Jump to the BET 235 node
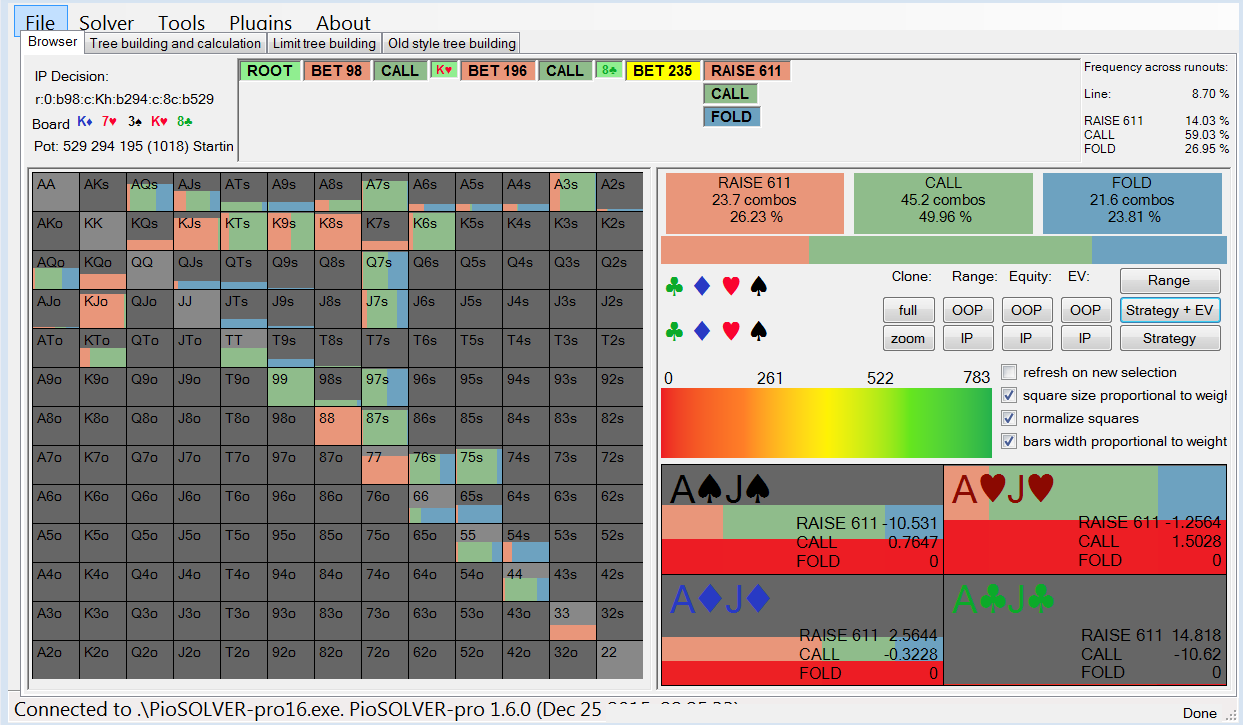 tap(662, 71)
